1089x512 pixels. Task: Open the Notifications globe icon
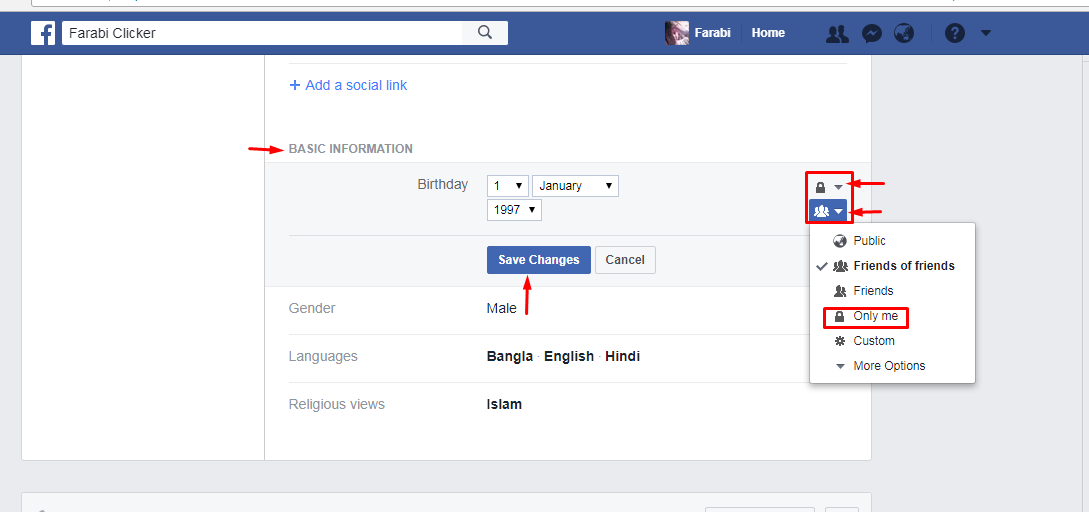click(x=904, y=33)
